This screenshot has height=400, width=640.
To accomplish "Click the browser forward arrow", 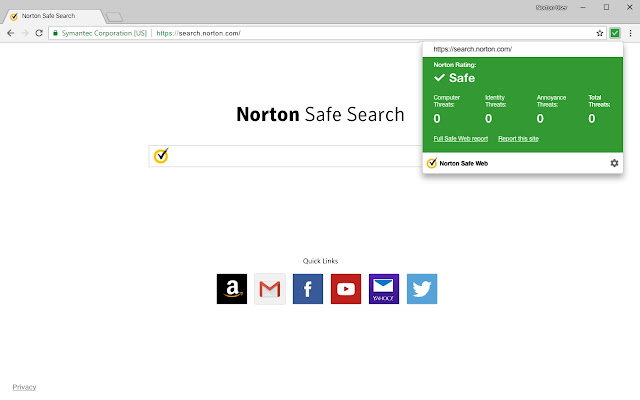I will pos(24,33).
